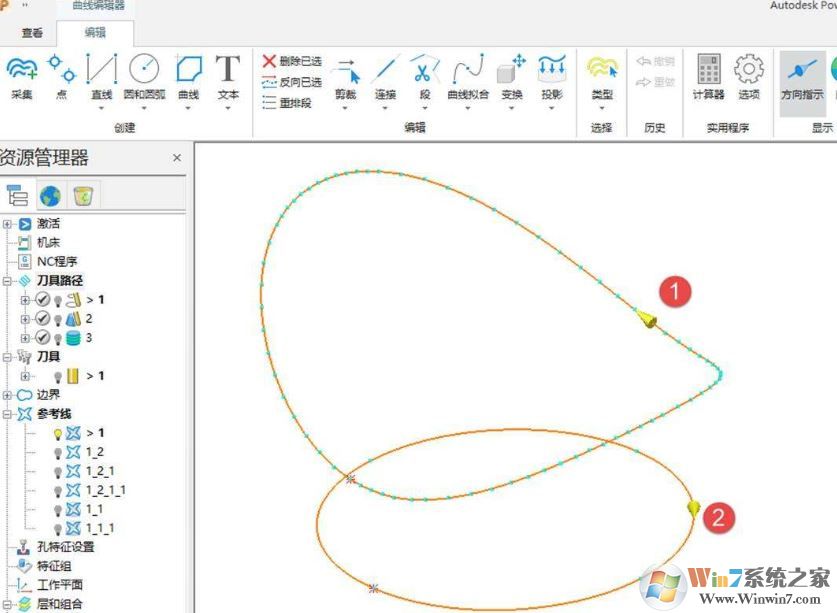This screenshot has height=613, width=837.
Task: Click 反向已选 (reverse selected) button
Action: pos(292,82)
